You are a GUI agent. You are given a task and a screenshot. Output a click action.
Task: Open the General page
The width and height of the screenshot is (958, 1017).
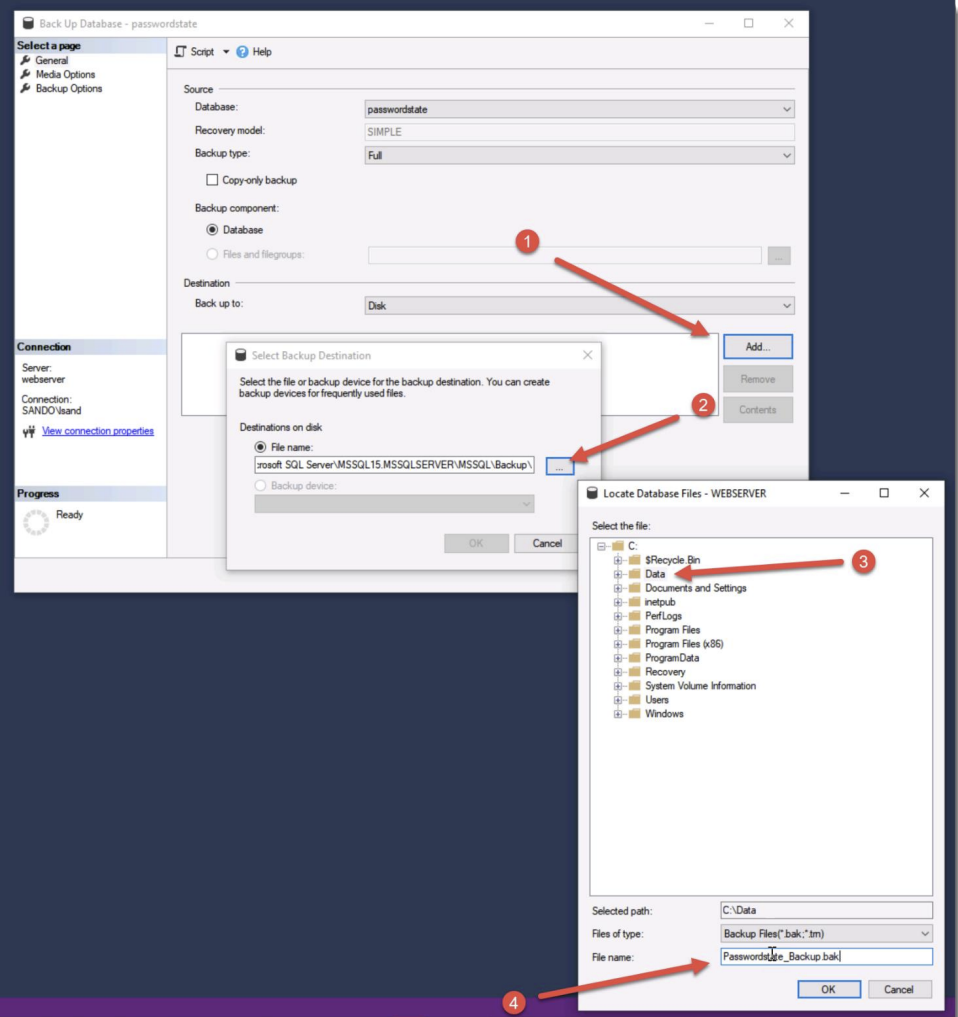pyautogui.click(x=52, y=60)
